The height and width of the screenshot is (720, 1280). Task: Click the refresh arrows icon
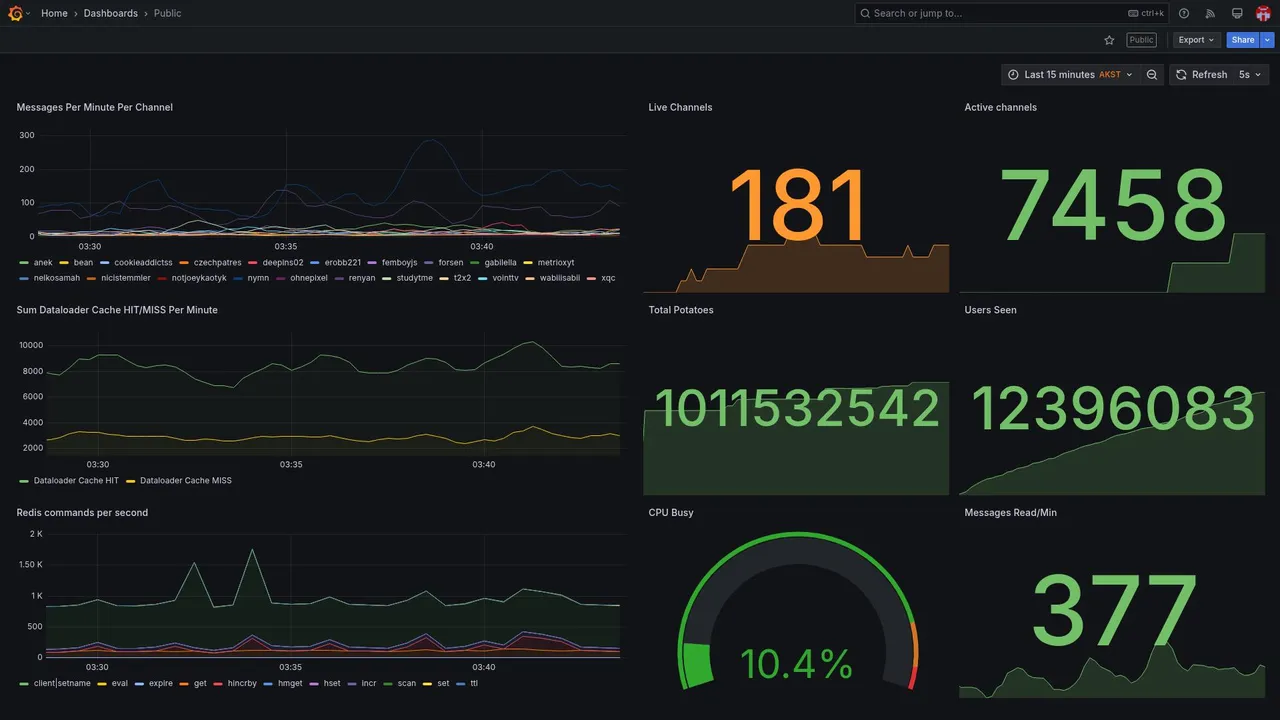[x=1181, y=75]
